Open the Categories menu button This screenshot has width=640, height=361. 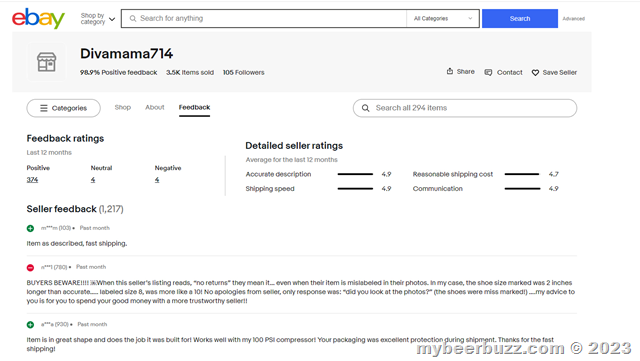[x=63, y=108]
